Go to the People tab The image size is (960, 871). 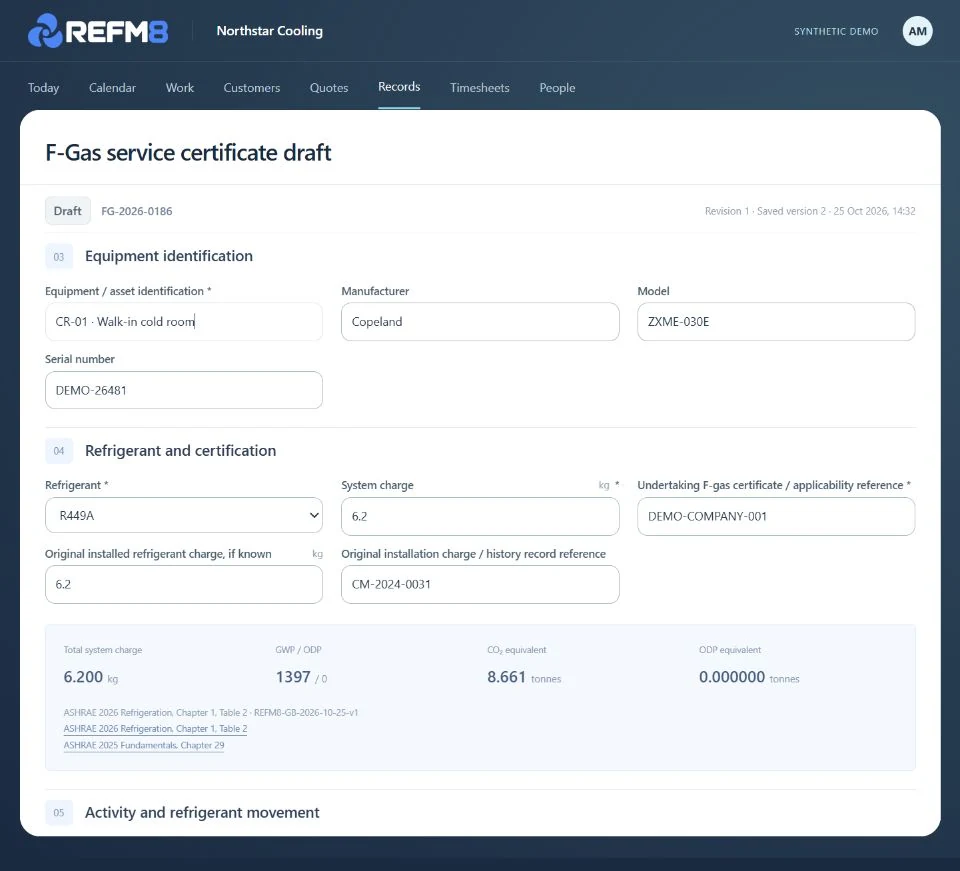coord(557,88)
